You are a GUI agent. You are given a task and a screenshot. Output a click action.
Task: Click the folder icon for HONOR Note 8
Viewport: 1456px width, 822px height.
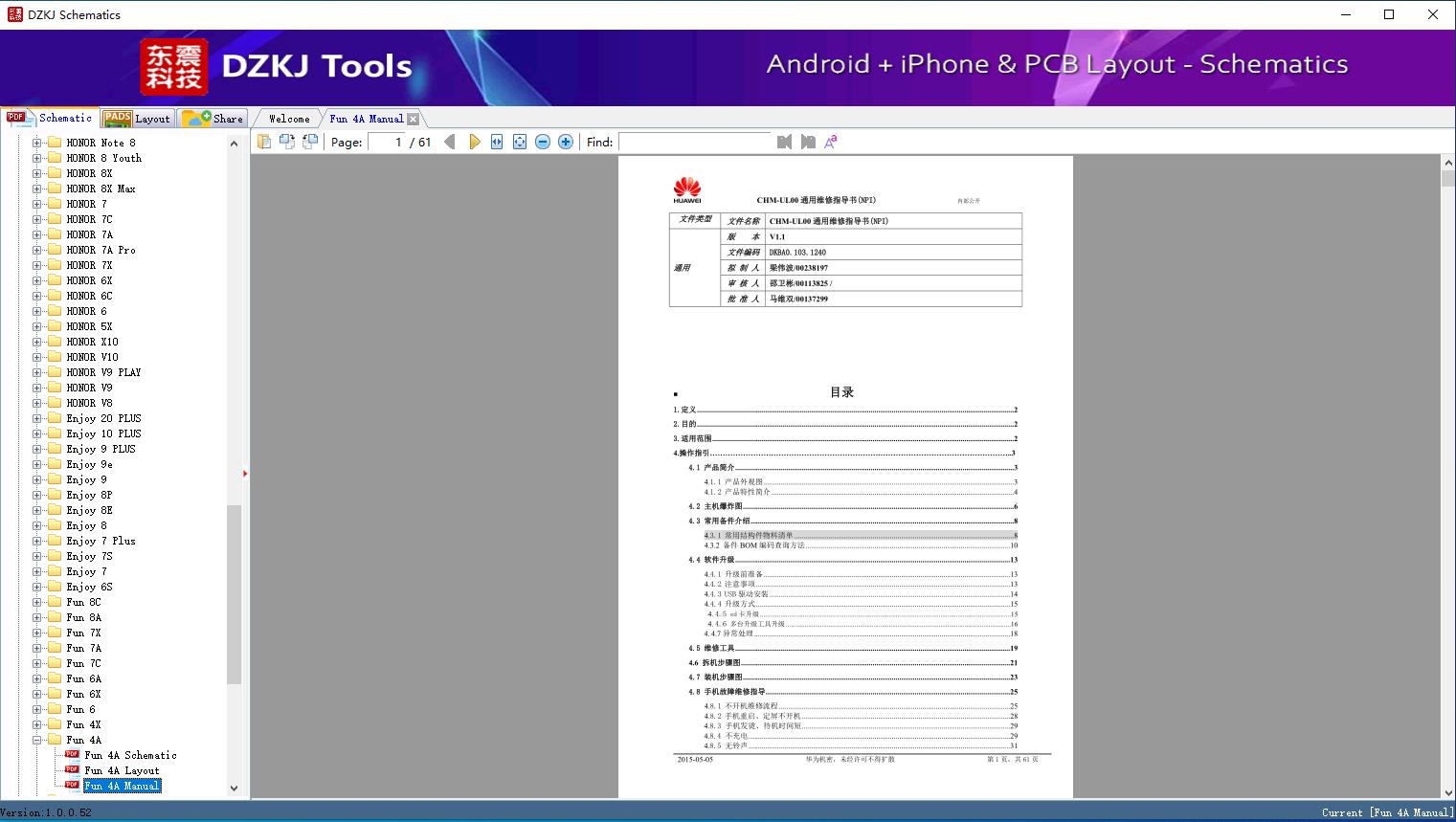(x=55, y=143)
